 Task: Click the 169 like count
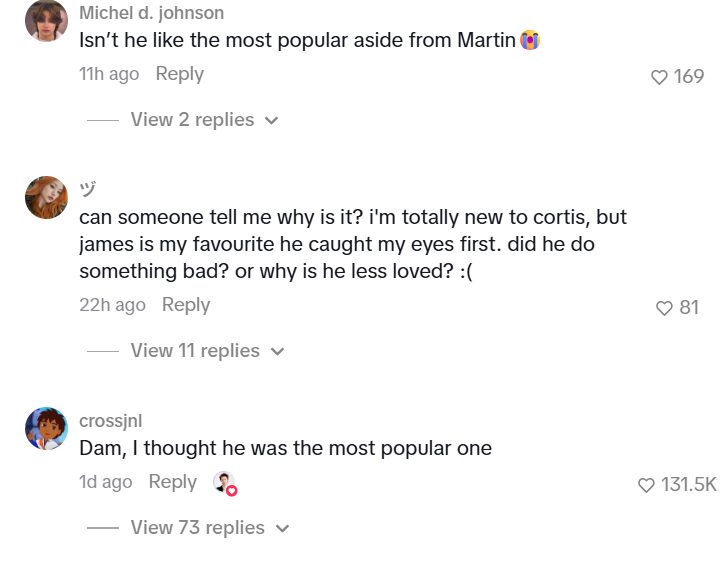click(689, 77)
